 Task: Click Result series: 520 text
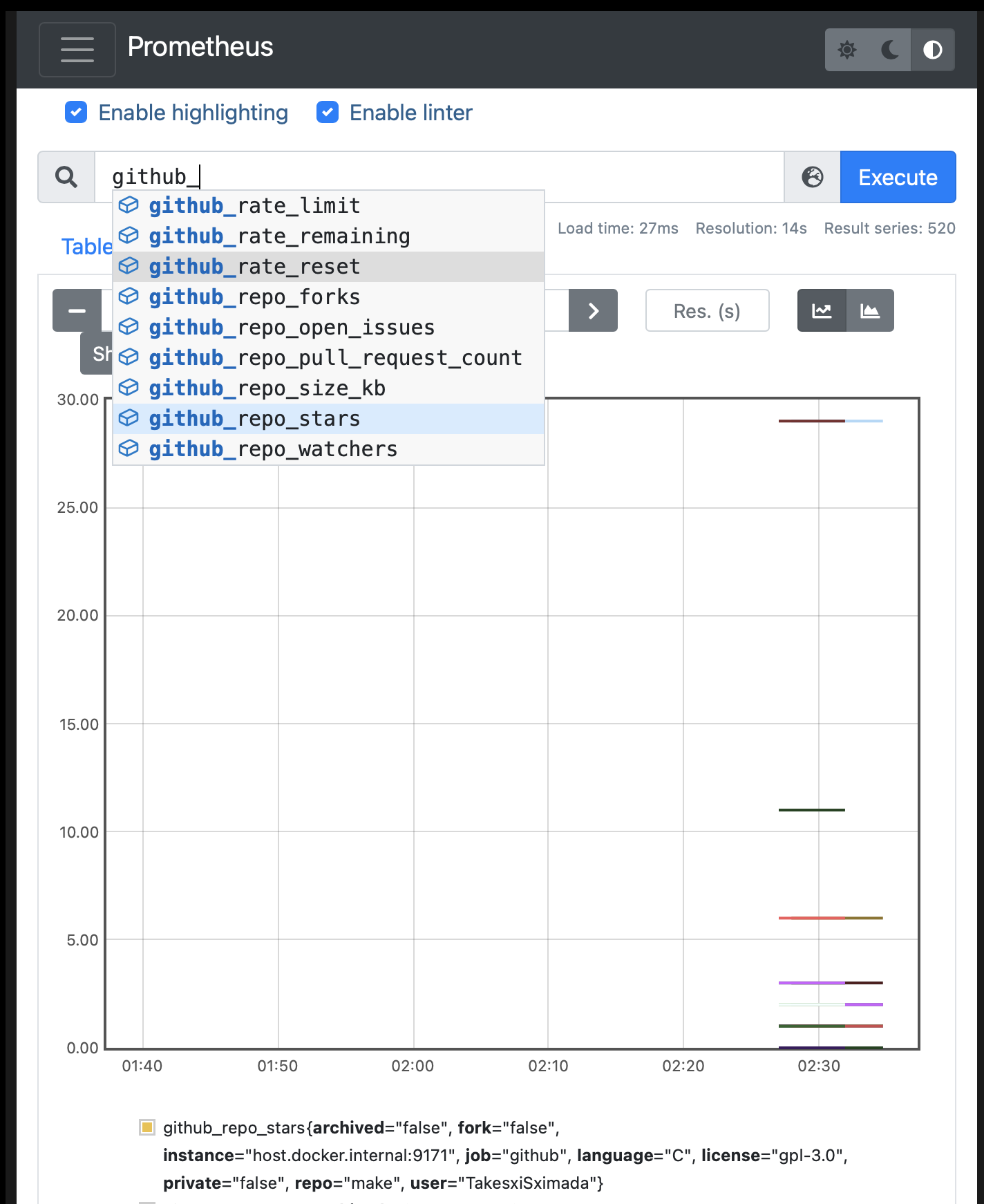click(889, 229)
